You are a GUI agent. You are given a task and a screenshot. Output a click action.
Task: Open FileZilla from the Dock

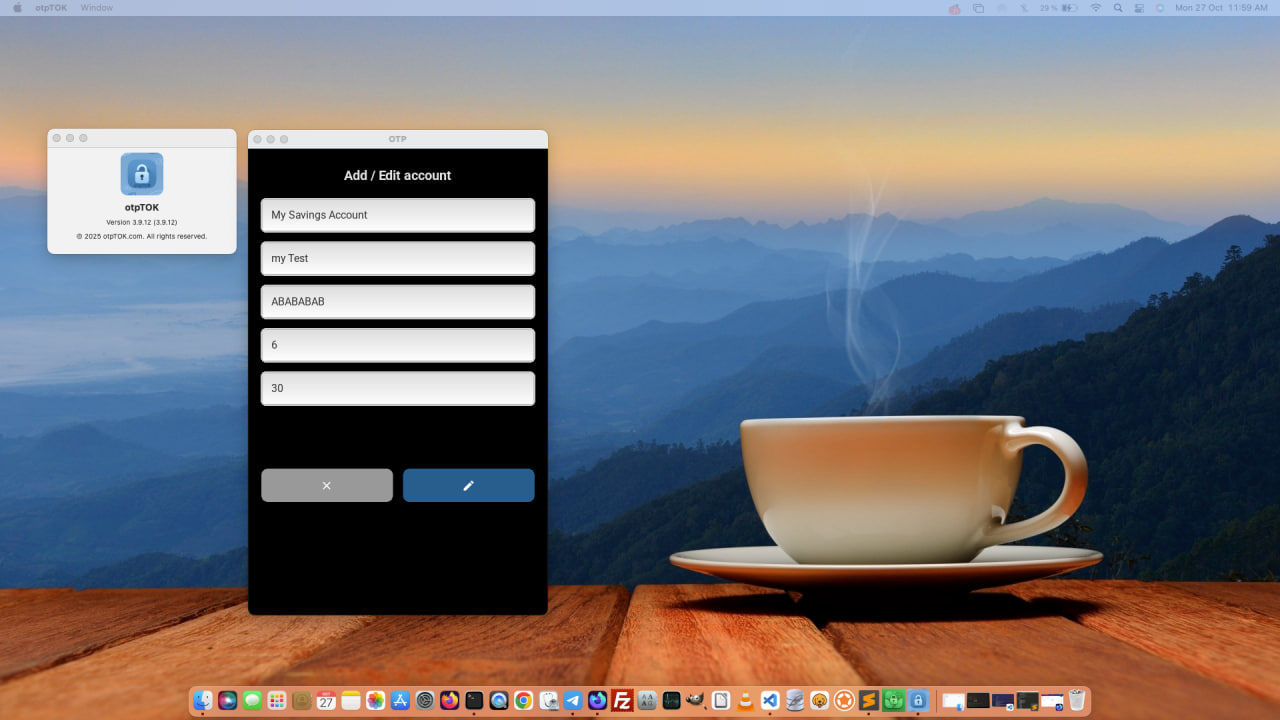(x=623, y=700)
